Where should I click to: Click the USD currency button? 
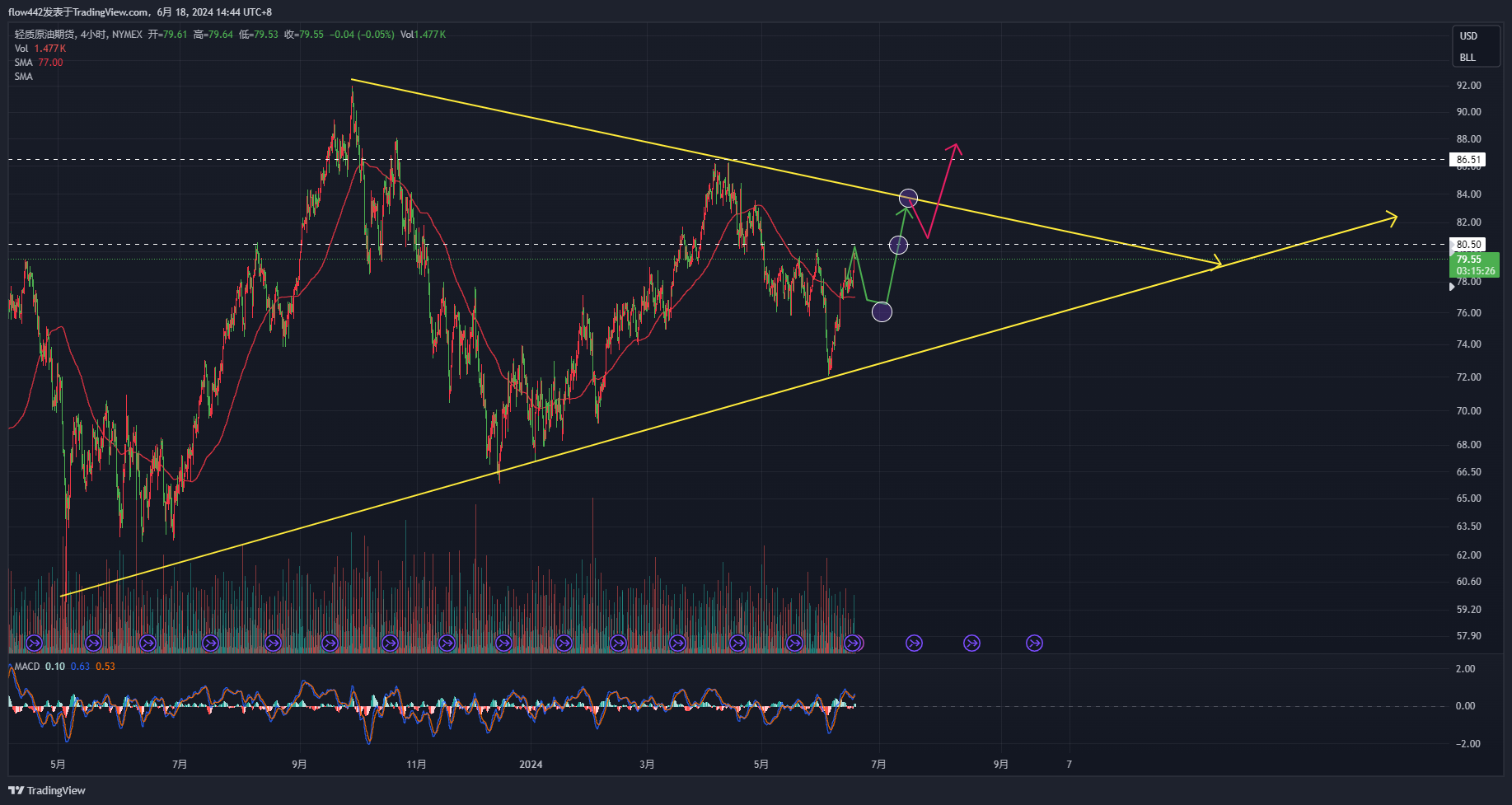1468,36
